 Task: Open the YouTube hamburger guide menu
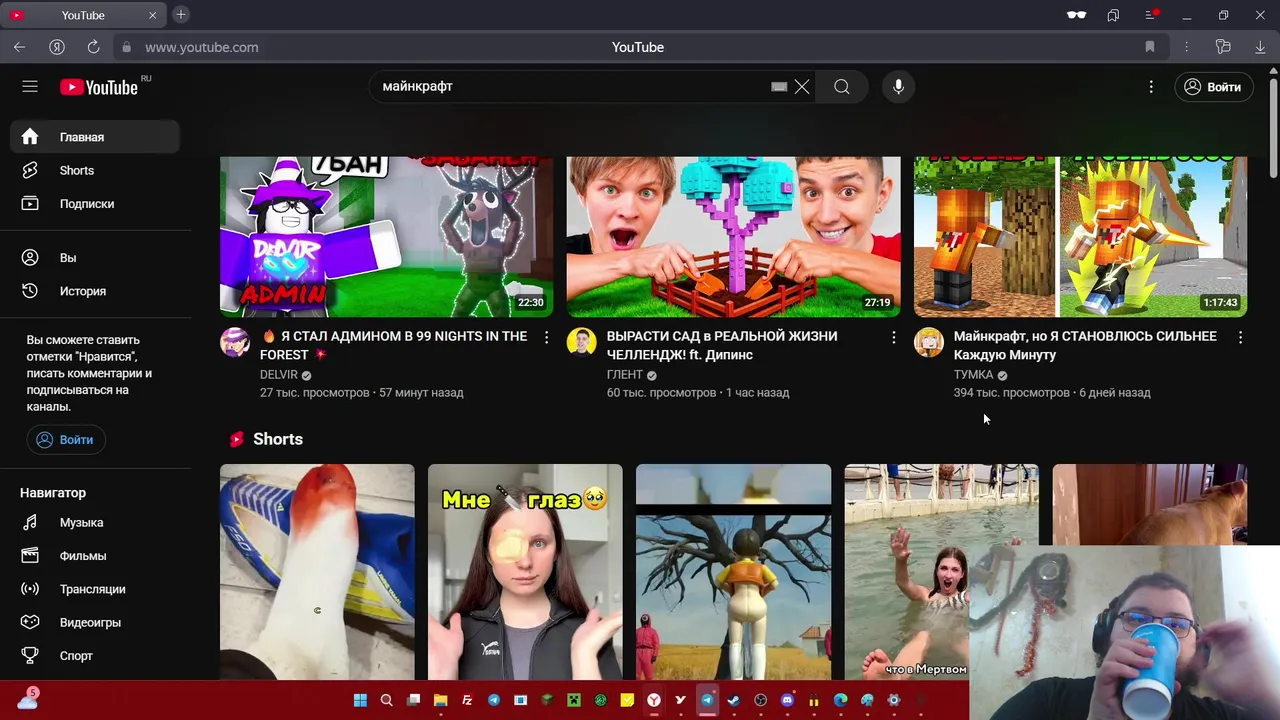pyautogui.click(x=30, y=87)
